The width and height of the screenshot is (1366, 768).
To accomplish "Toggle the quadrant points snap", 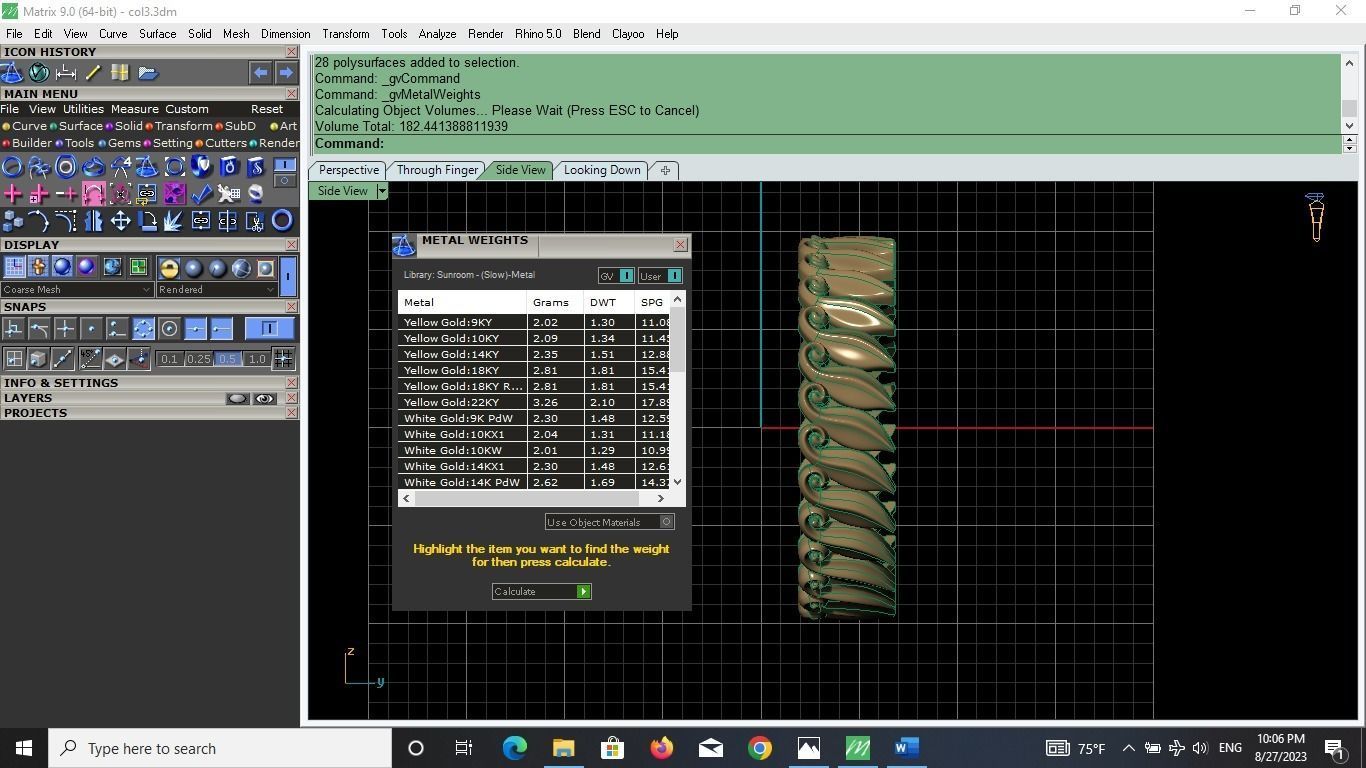I will pyautogui.click(x=143, y=328).
